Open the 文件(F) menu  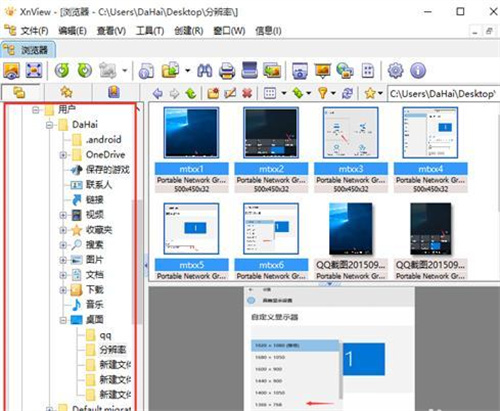pos(34,31)
